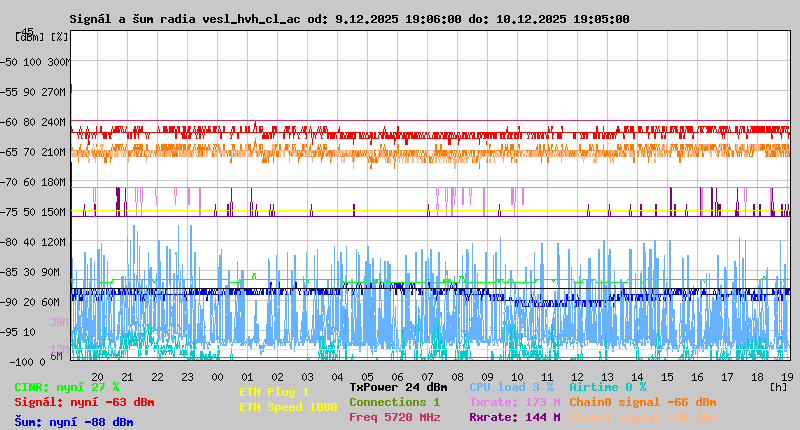Click the Freq 5720 MHz label

pos(394,417)
